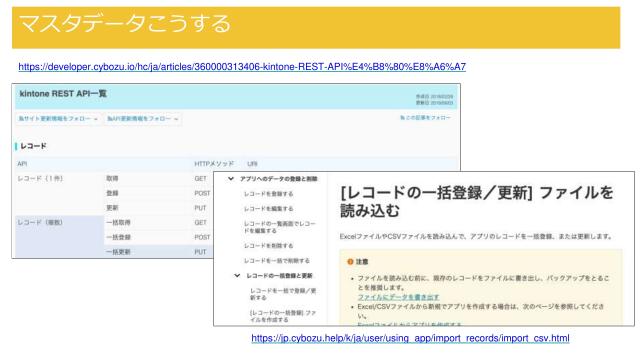Select レコードを一括で削除する sidebar item
Image resolution: width=640 pixels, height=360 pixels.
click(x=277, y=260)
